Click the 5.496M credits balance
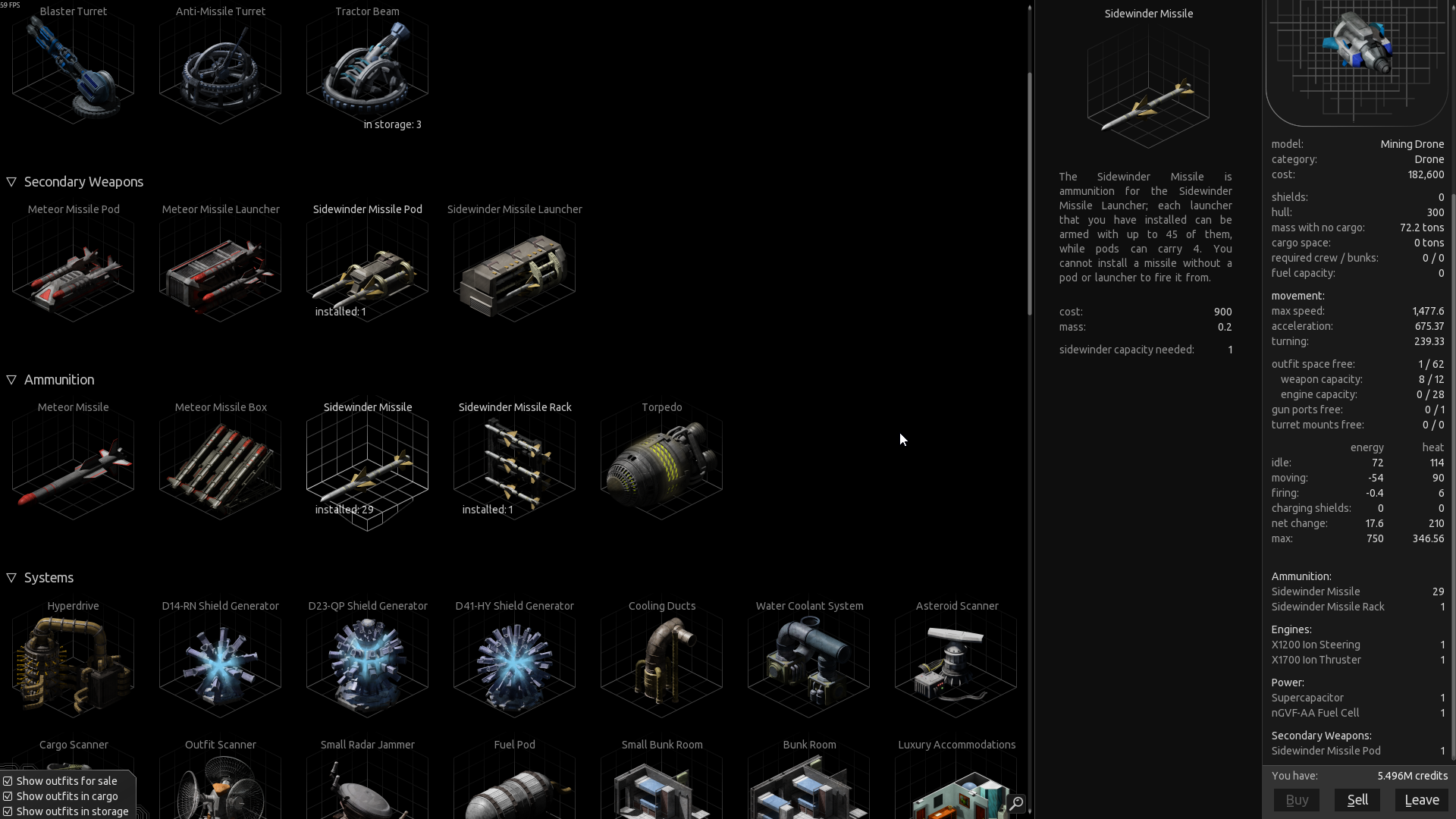The image size is (1456, 819). click(x=1412, y=776)
